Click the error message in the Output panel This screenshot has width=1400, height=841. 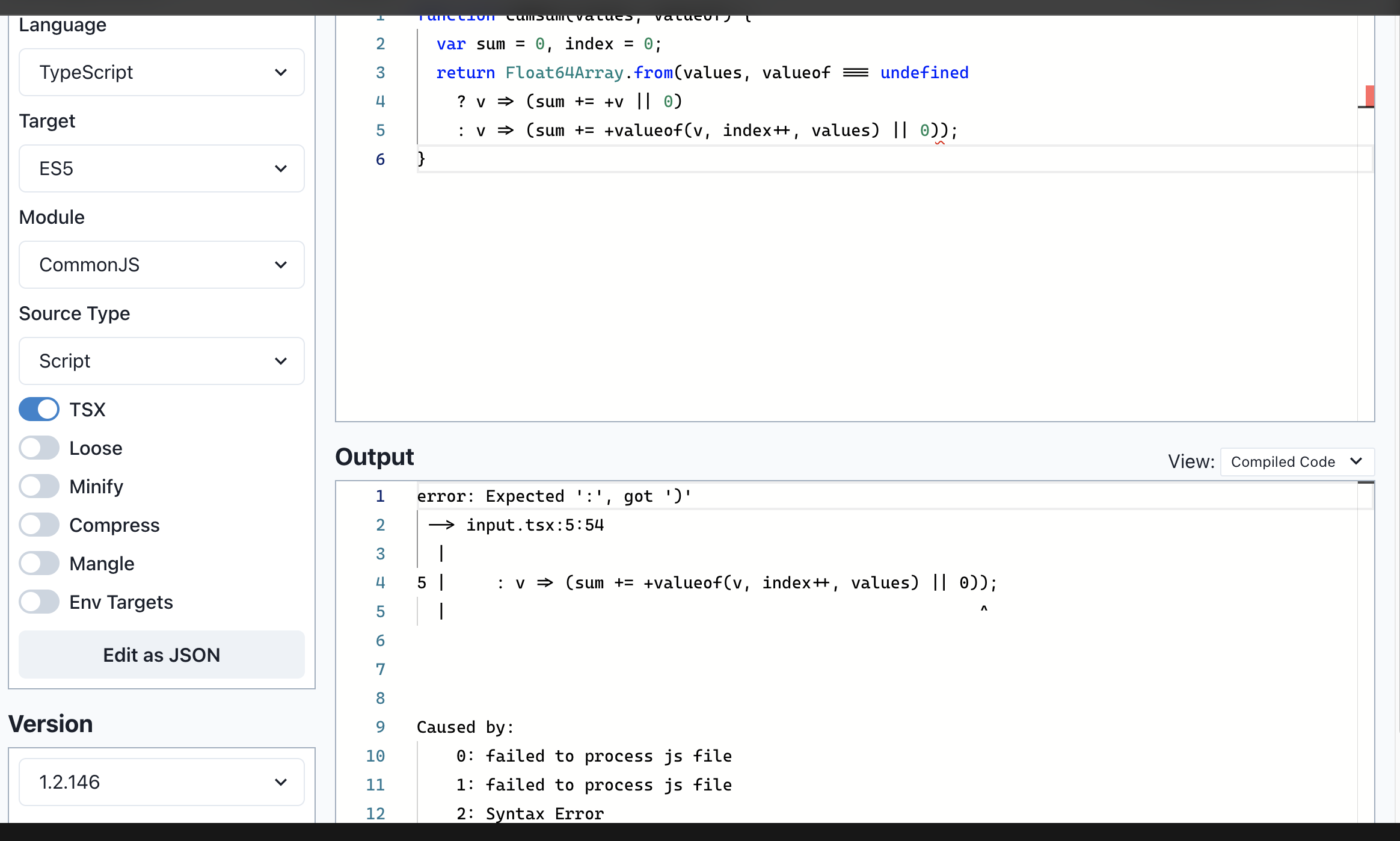[x=553, y=496]
